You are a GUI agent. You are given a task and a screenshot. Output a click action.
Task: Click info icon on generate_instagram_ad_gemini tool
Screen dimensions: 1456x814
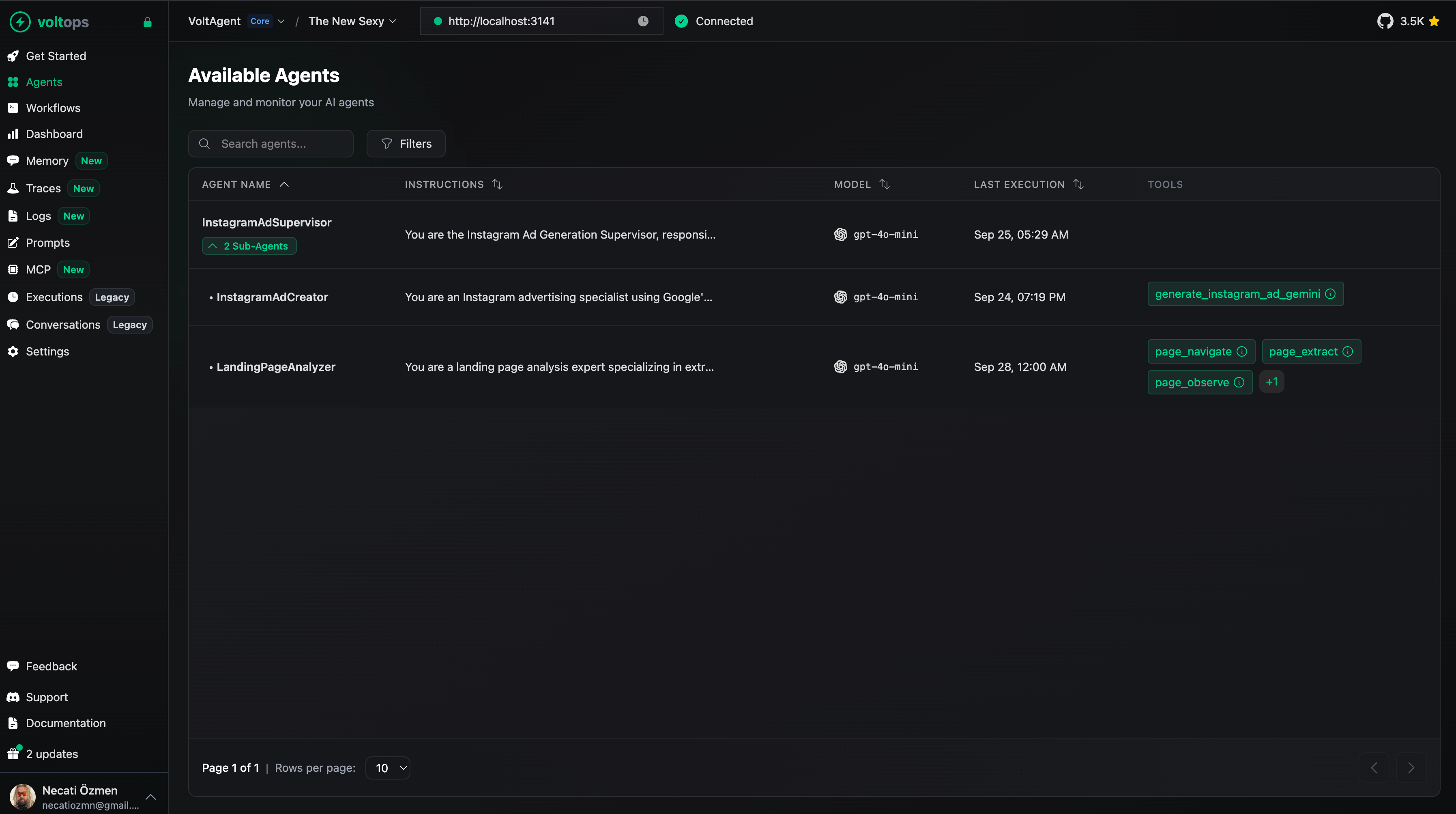[1331, 293]
